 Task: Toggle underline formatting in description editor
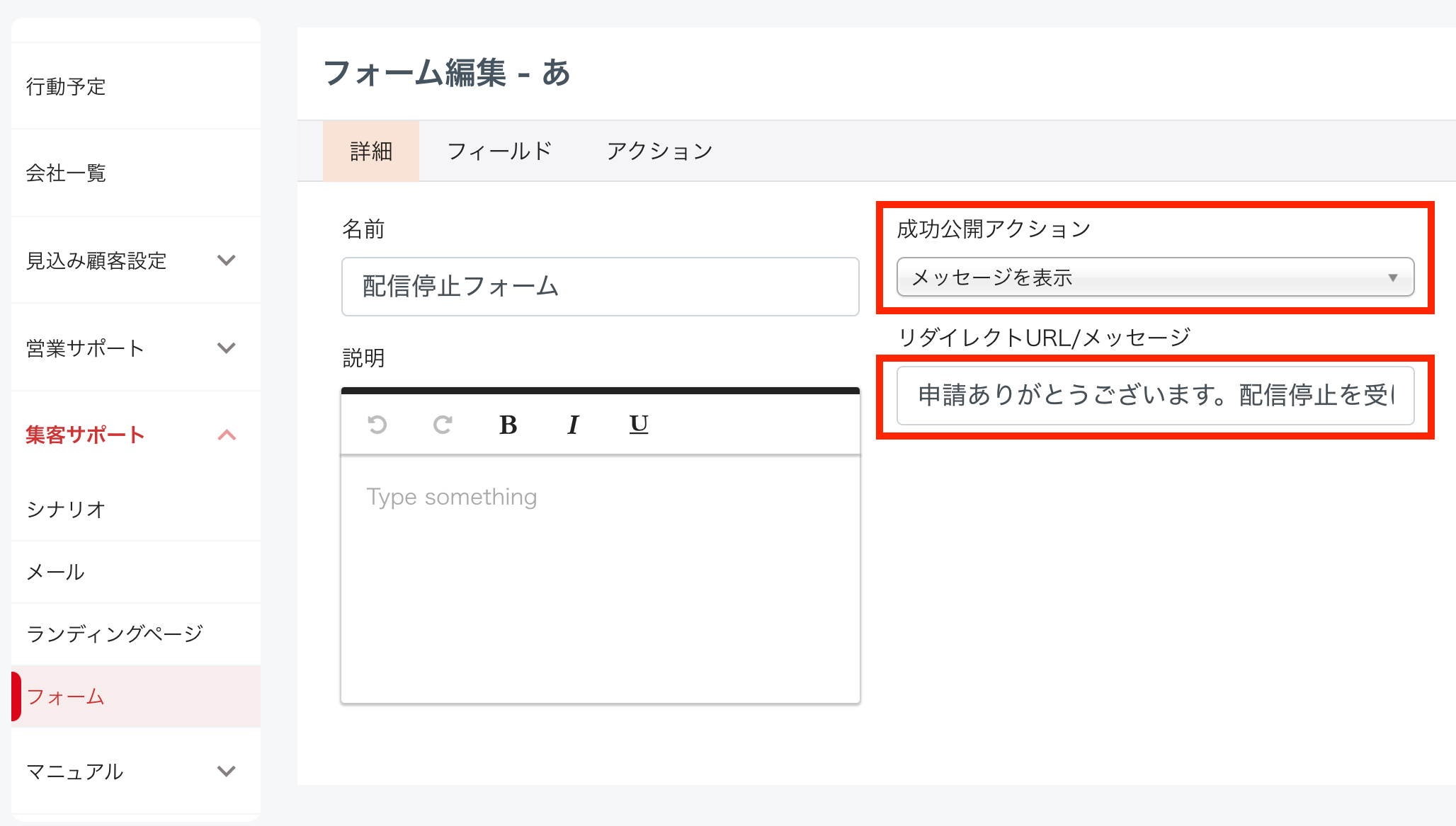coord(638,425)
